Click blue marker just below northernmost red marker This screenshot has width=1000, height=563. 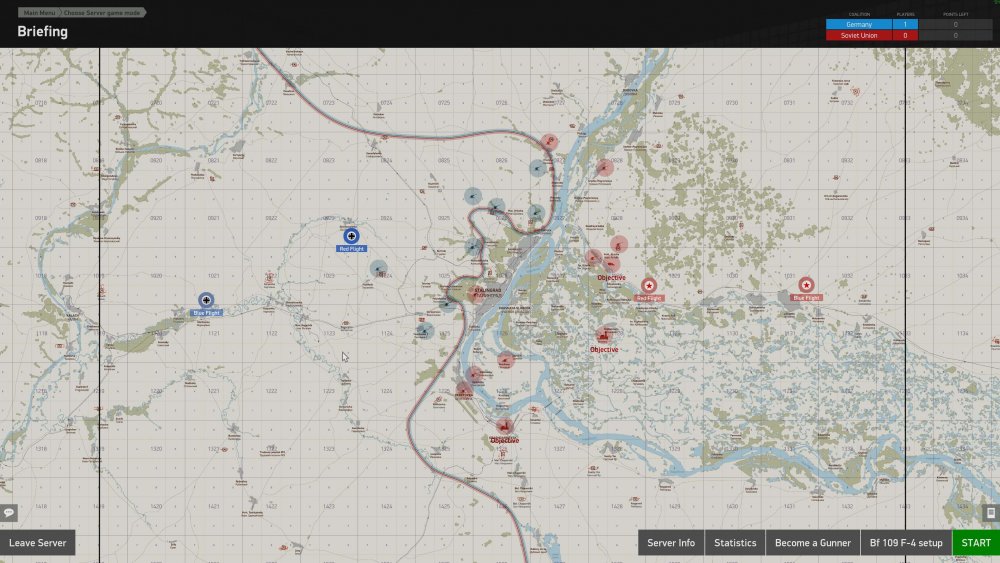click(538, 168)
